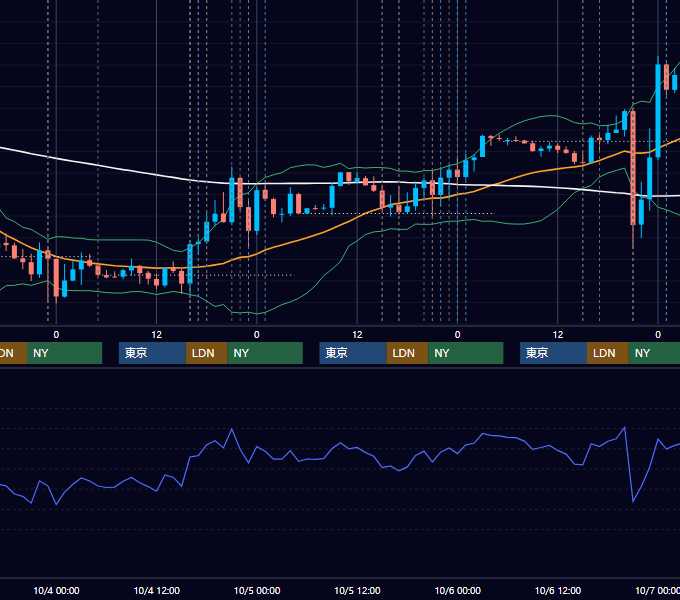Screen dimensions: 680x600
Task: Click hour label '12' above 10/4 東京 bar
Action: 157,335
